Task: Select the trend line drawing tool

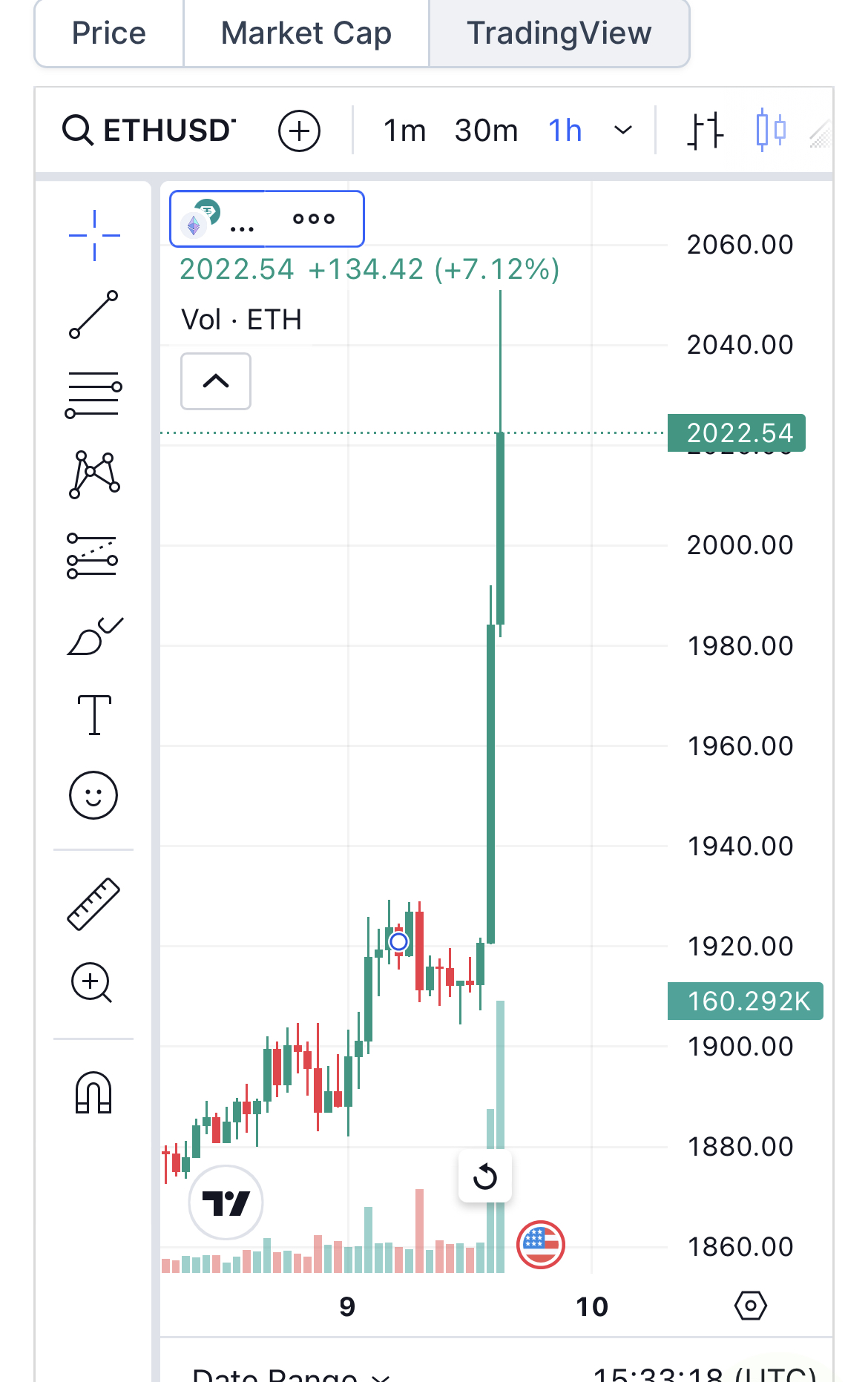Action: pos(94,315)
